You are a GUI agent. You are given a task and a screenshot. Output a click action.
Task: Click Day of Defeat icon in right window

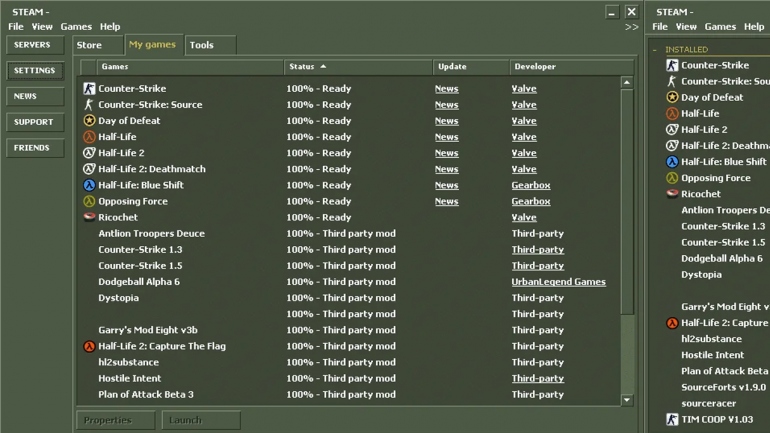[x=672, y=97]
